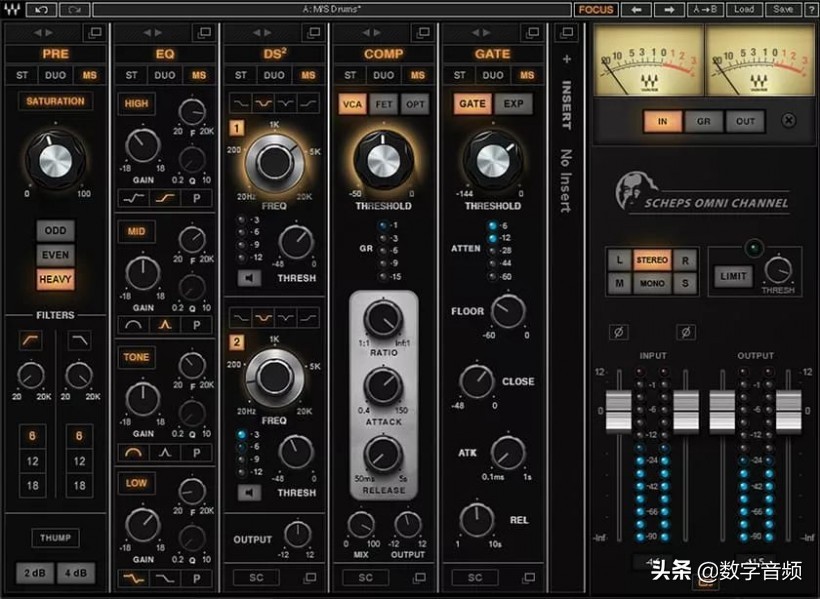Select 18 dB slope for low-pass filter
The height and width of the screenshot is (599, 820).
(x=79, y=485)
